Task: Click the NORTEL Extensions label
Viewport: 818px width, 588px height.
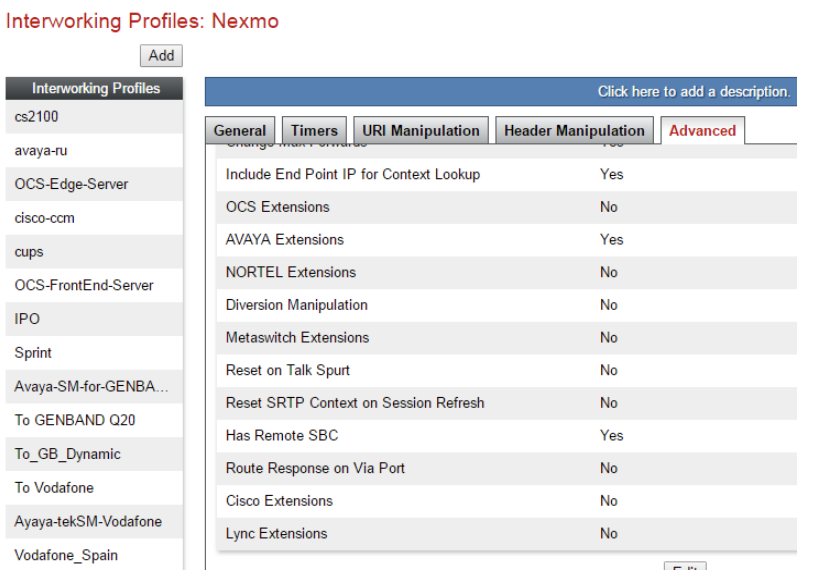Action: click(291, 272)
